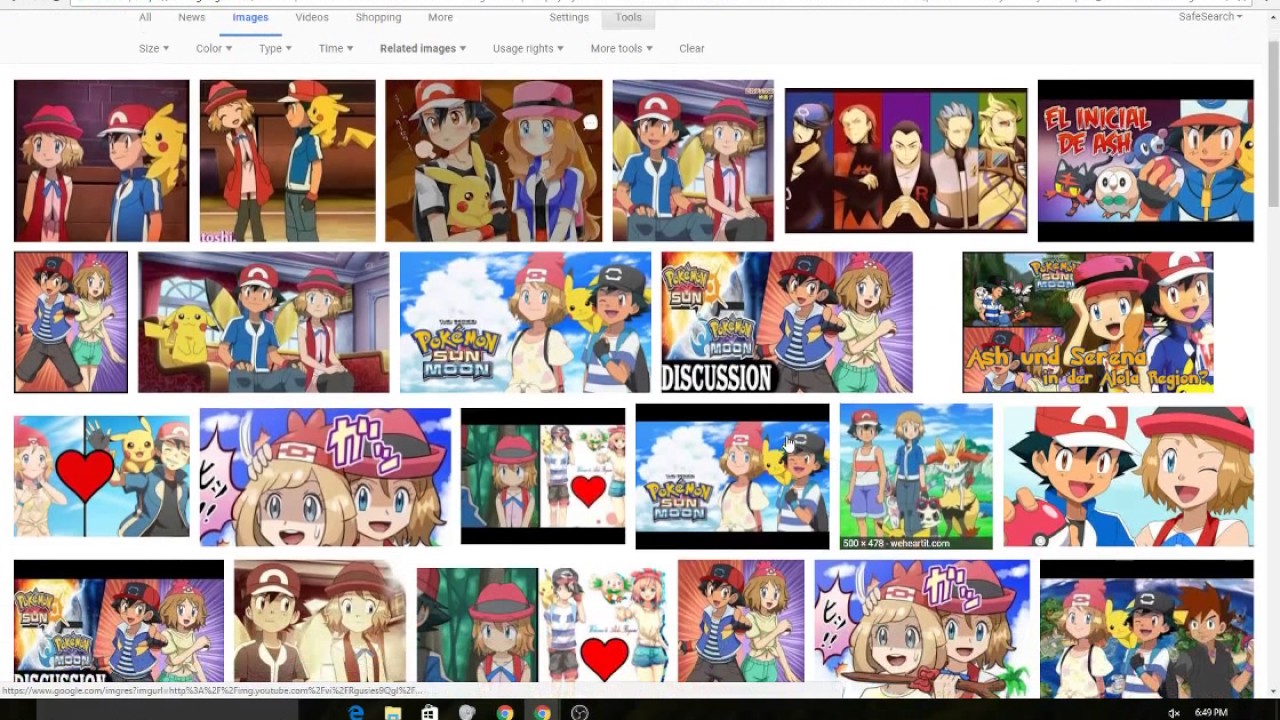Click the scroll-down arrow of the page scrollbar
Image resolution: width=1280 pixels, height=720 pixels.
click(1273, 690)
